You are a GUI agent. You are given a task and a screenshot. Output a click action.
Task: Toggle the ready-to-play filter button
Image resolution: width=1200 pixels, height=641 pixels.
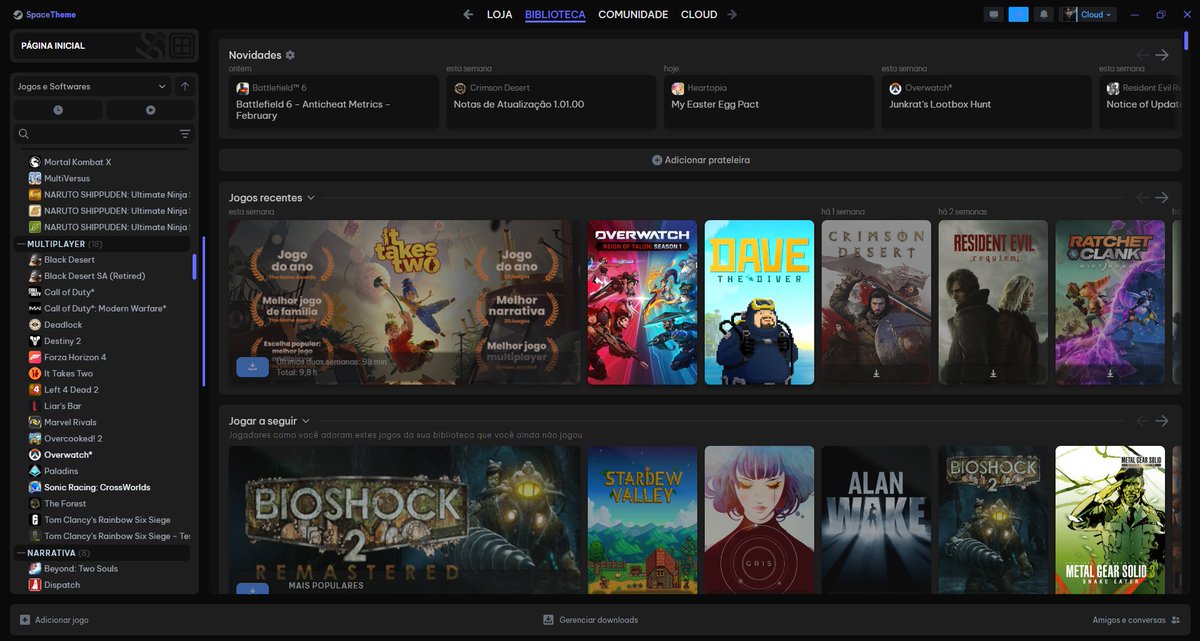151,110
